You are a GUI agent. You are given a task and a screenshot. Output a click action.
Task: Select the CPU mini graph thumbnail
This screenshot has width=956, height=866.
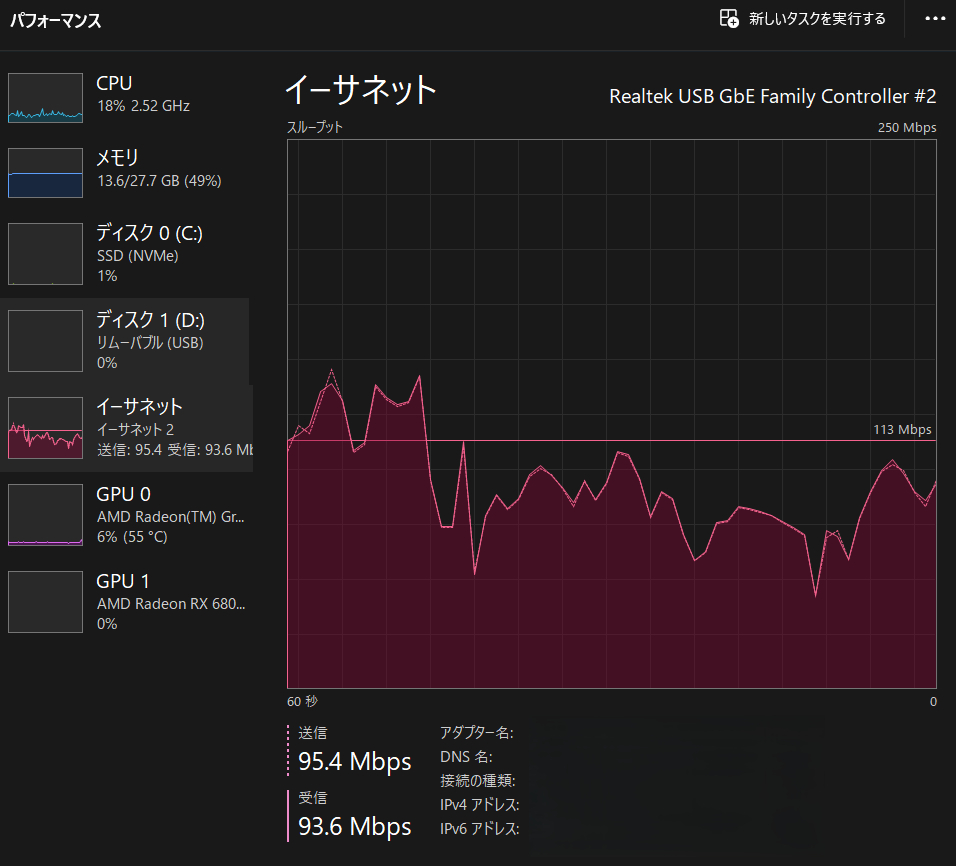tap(45, 98)
